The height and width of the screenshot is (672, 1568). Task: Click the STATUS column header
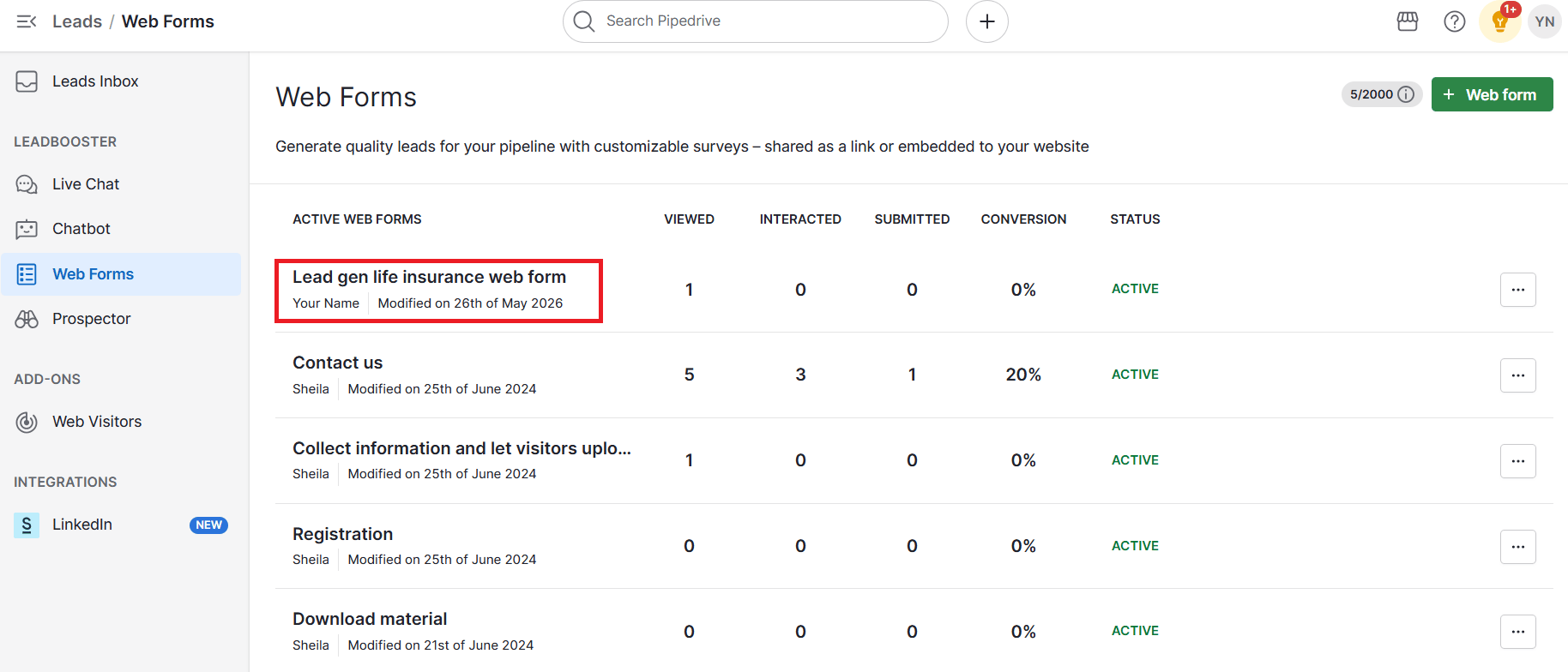[x=1135, y=219]
